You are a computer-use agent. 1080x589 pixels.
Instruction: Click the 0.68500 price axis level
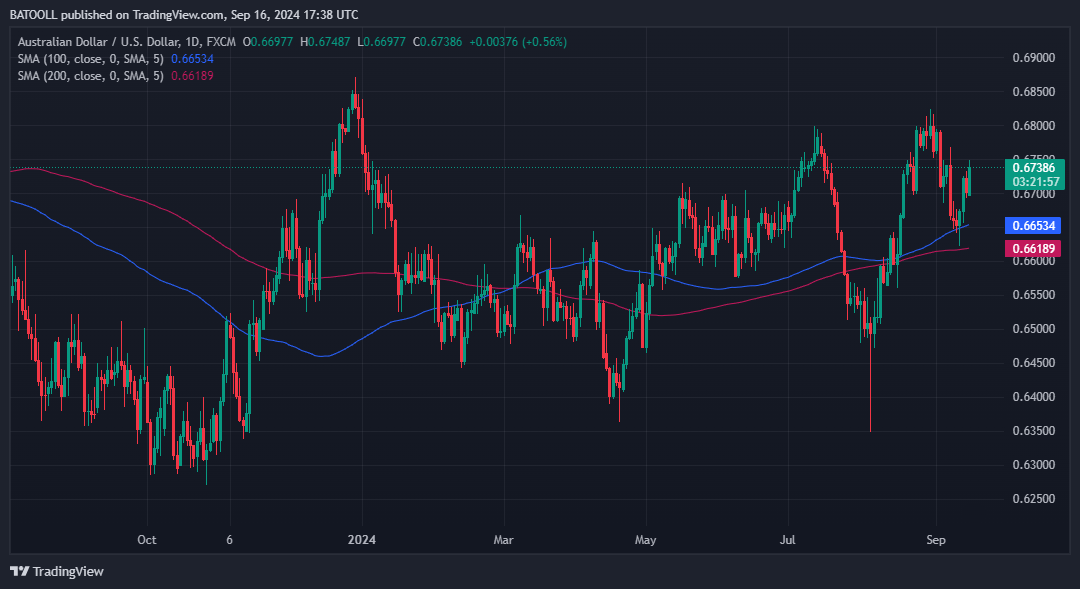1033,92
